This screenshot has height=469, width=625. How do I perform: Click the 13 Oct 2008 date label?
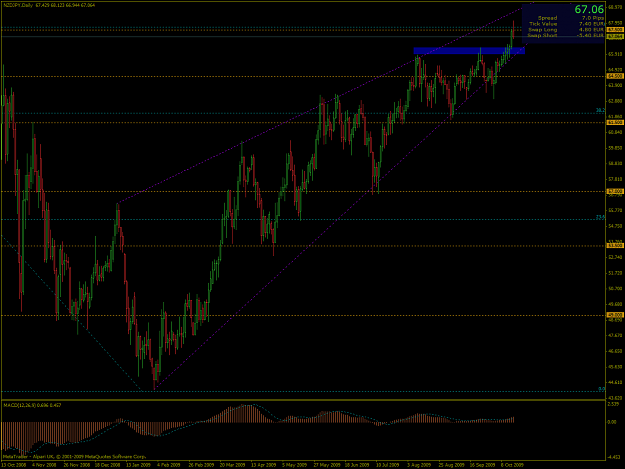tap(14, 465)
